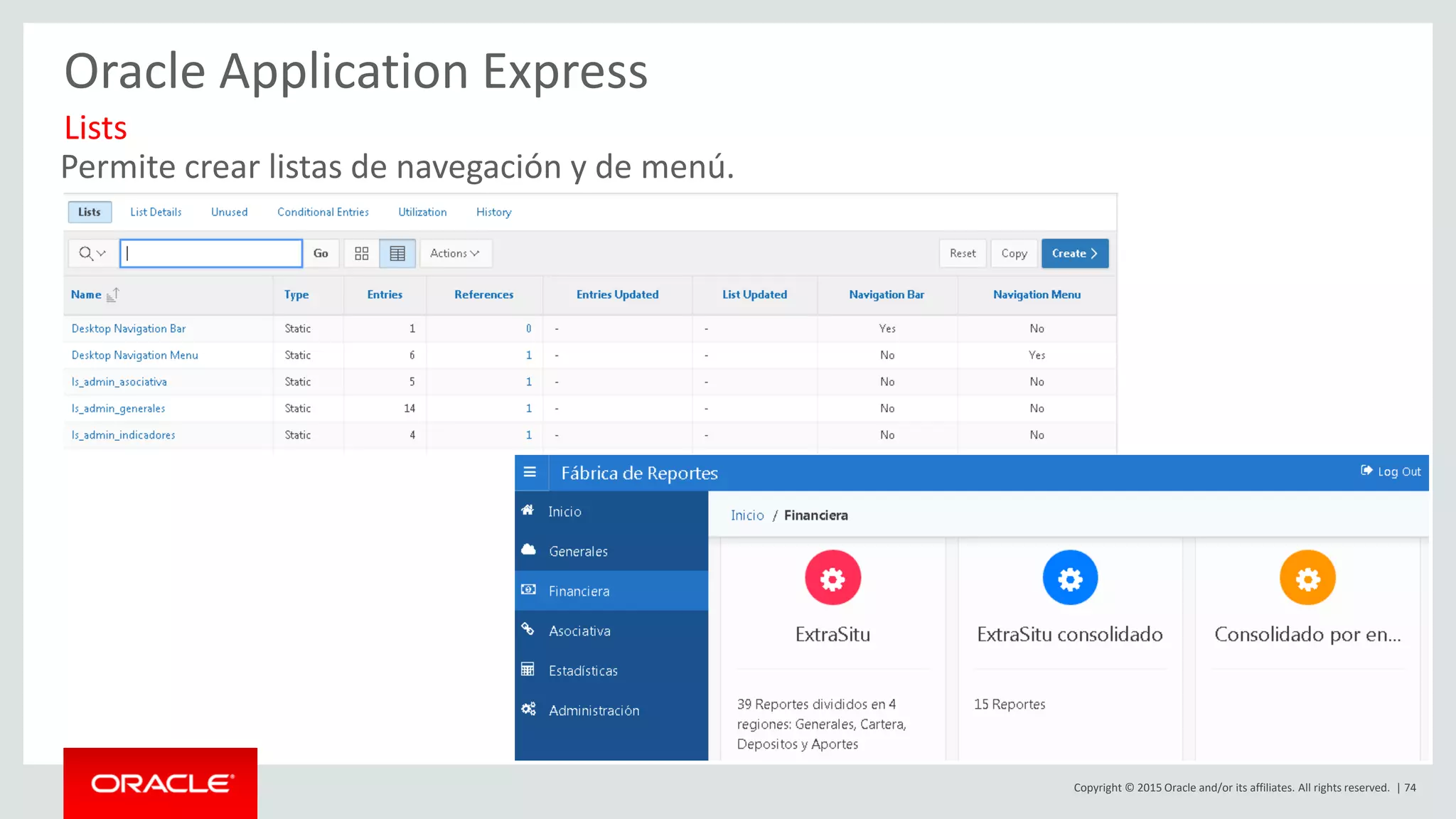1456x819 pixels.
Task: Open the Actions dropdown menu
Action: coord(455,253)
